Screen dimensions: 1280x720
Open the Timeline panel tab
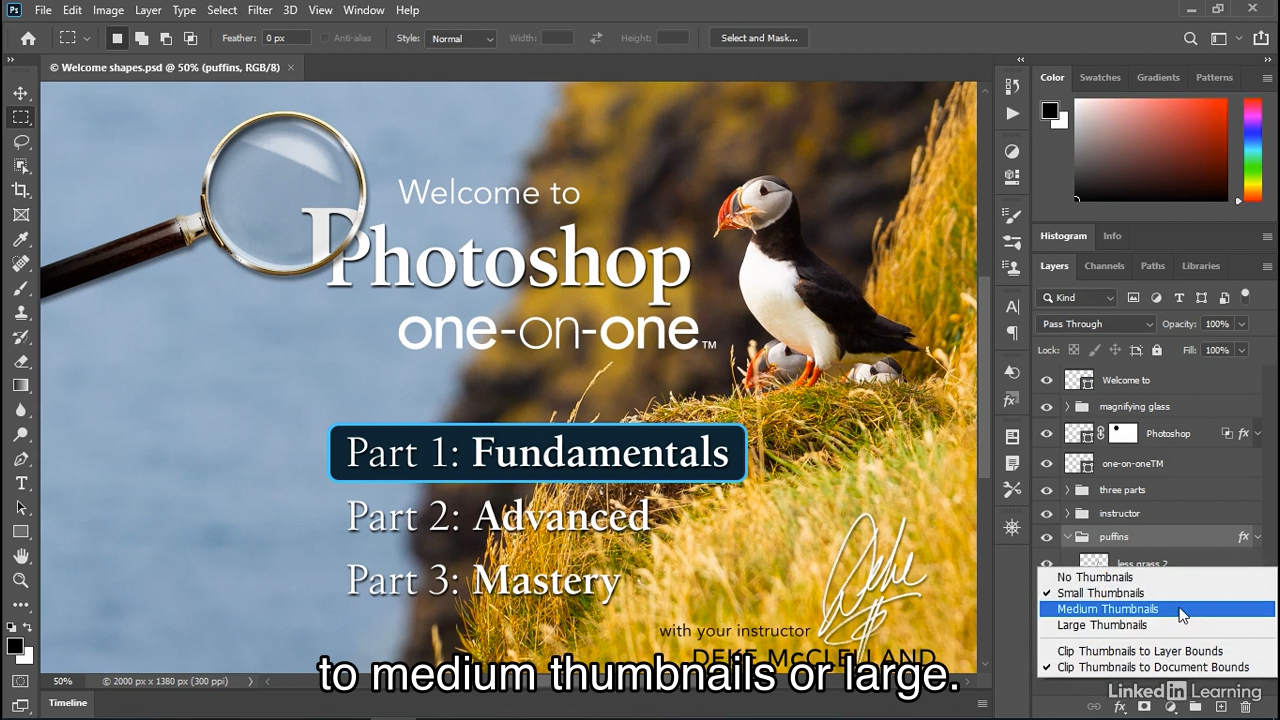pos(68,702)
